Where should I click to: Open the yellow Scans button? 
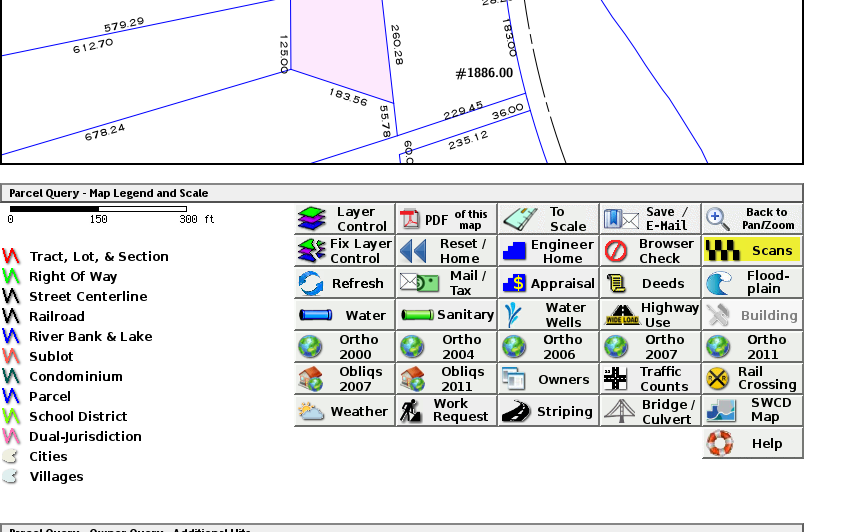(752, 251)
